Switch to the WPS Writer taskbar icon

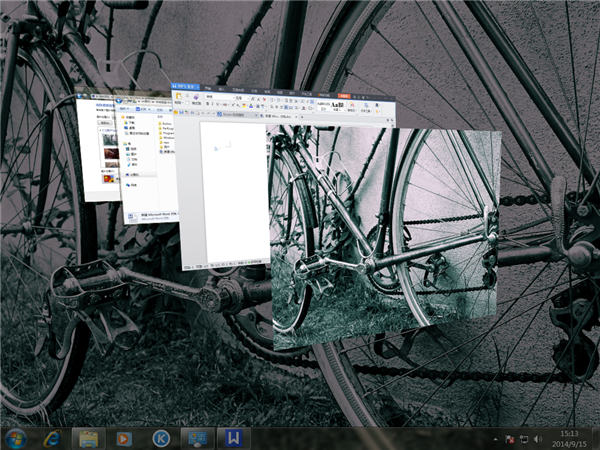(x=233, y=438)
